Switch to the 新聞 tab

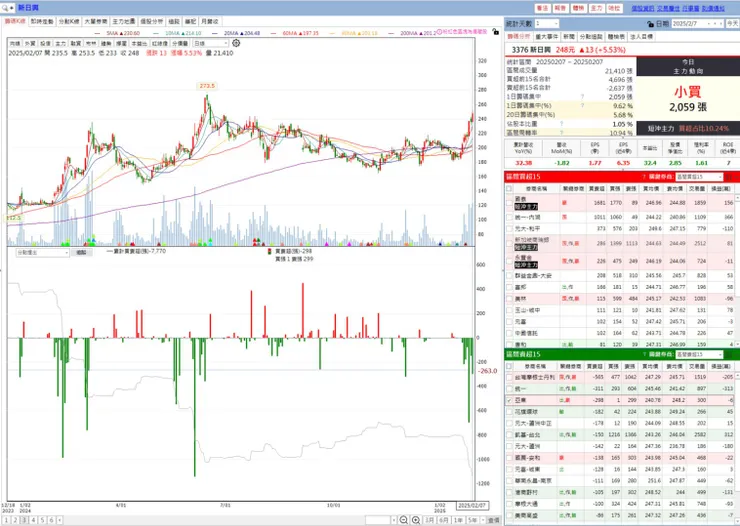point(569,37)
